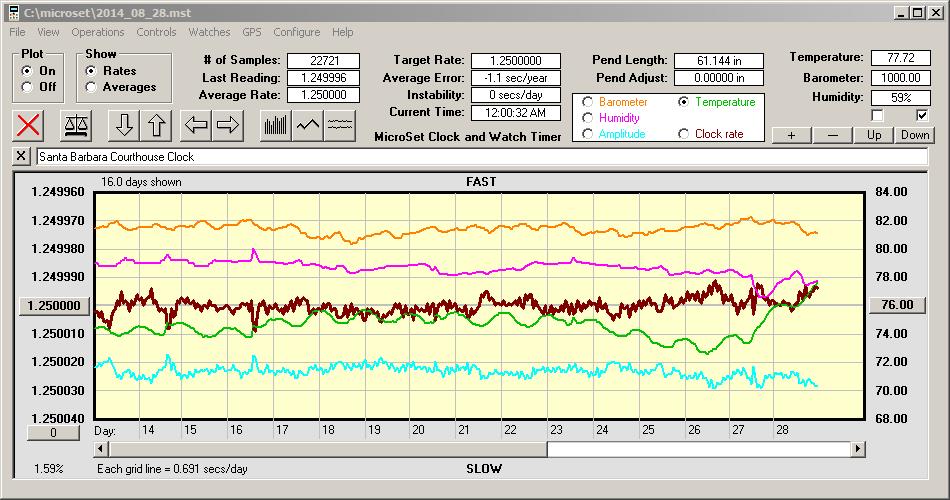
Task: Untick the checked box under Humidity
Action: (922, 115)
